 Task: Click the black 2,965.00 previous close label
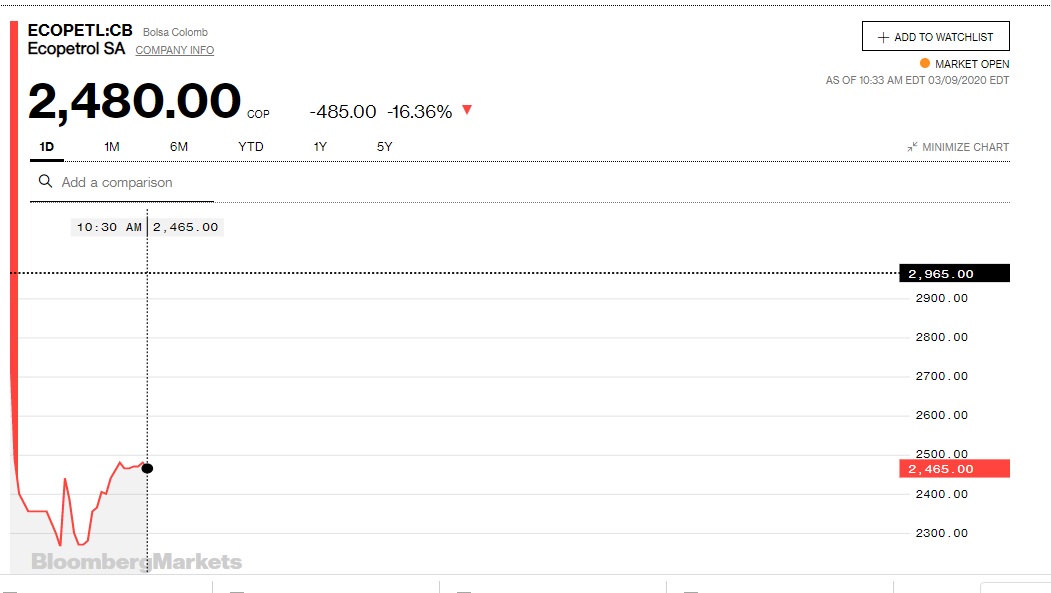954,273
